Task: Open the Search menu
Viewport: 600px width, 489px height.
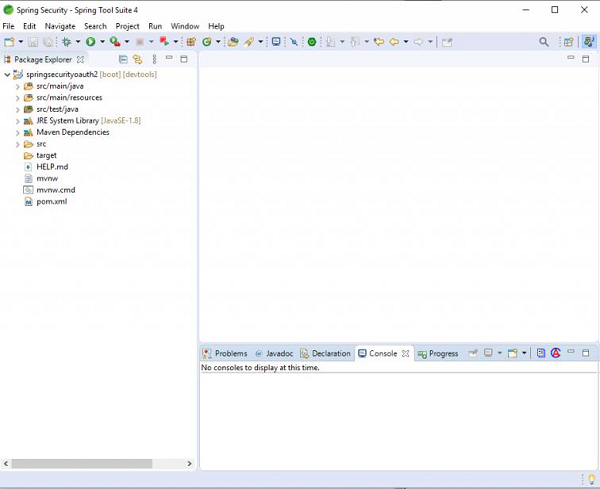Action: tap(95, 26)
